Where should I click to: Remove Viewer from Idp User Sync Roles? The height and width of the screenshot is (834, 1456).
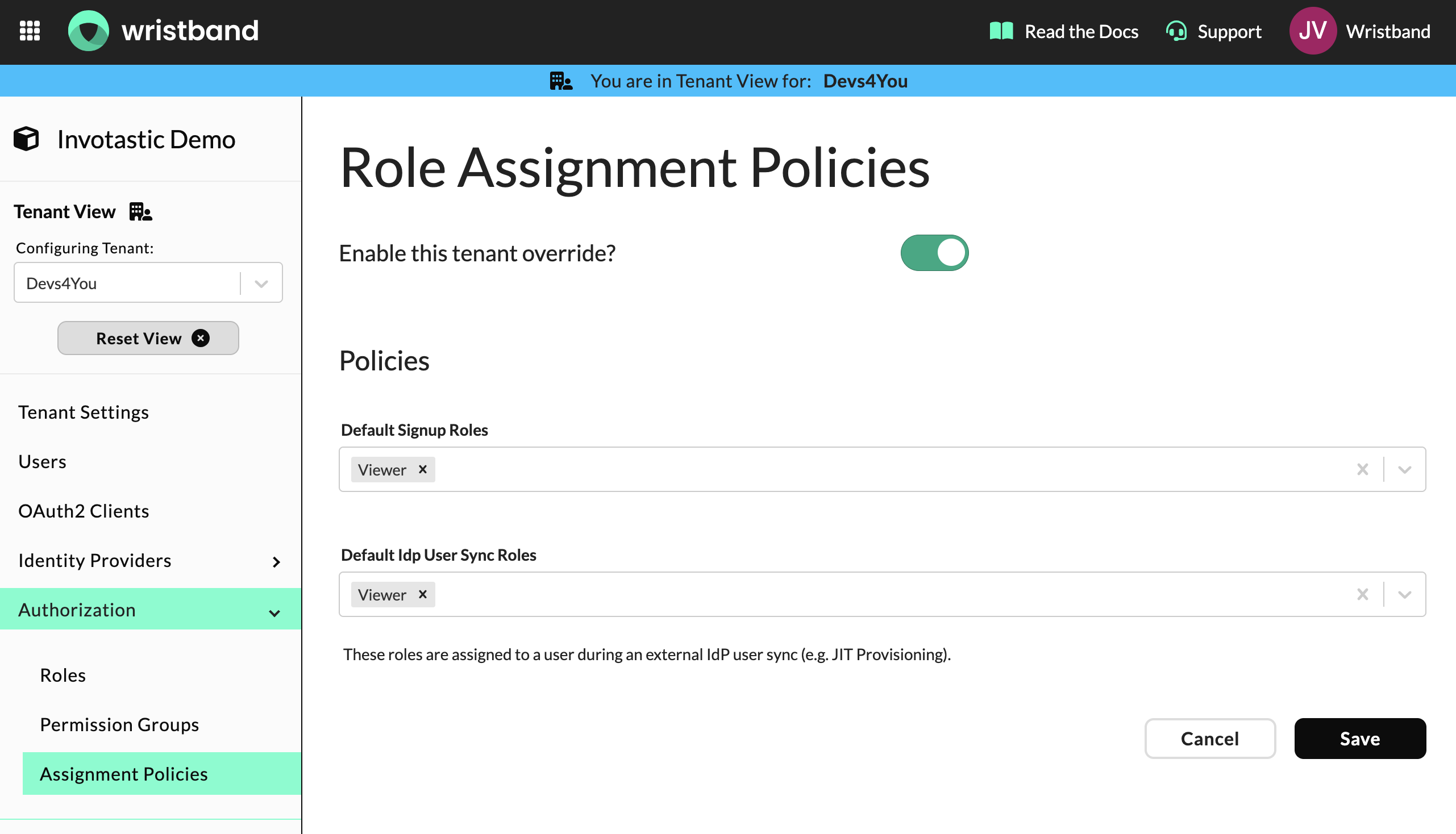pyautogui.click(x=423, y=594)
